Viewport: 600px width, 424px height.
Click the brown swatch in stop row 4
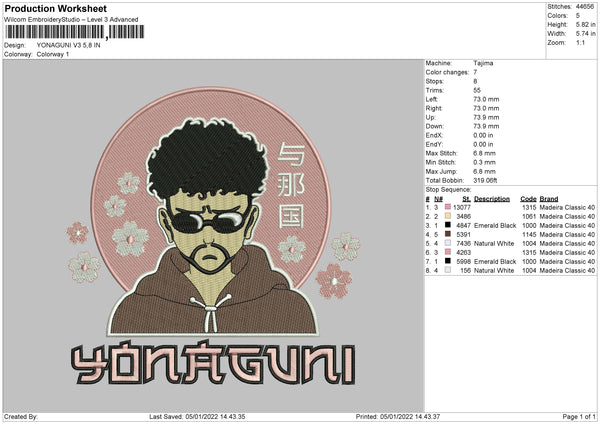click(448, 234)
